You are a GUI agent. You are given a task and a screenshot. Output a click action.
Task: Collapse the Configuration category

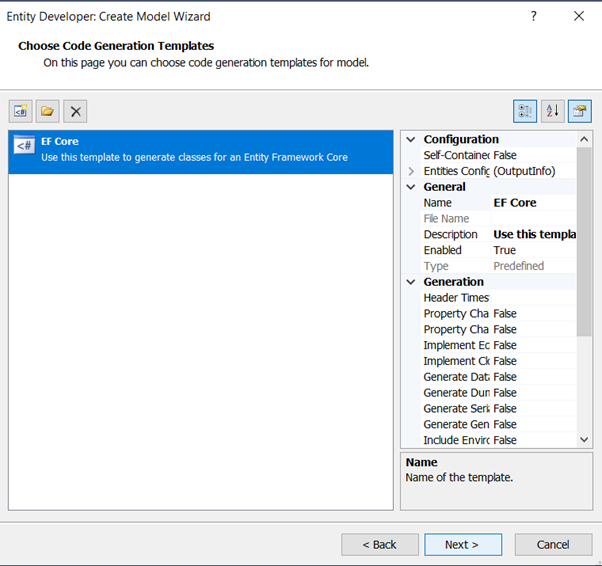[x=411, y=139]
